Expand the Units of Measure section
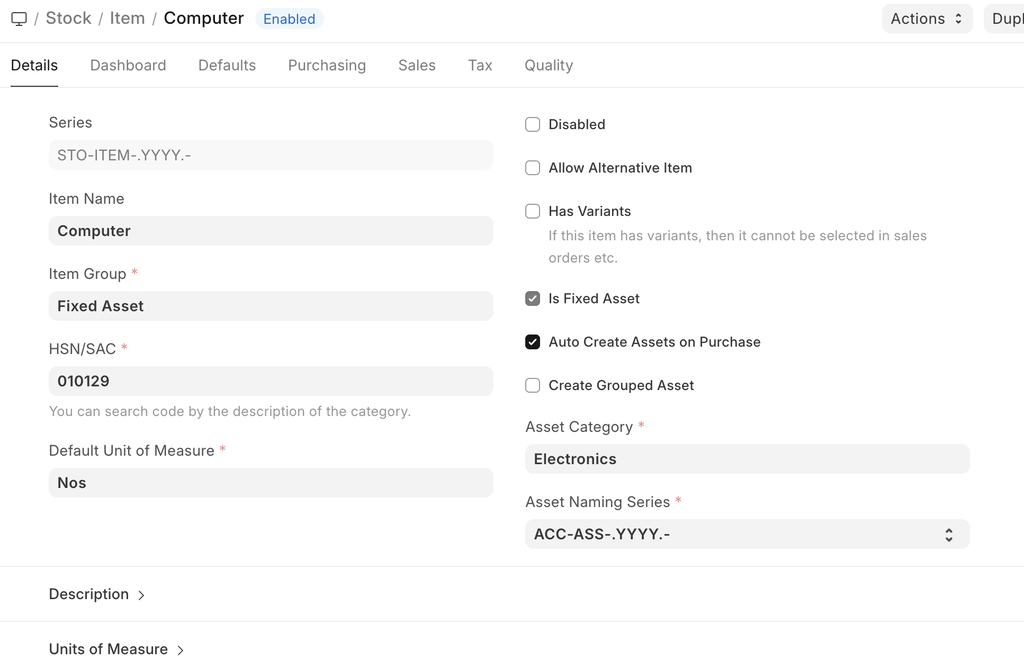The width and height of the screenshot is (1024, 669). click(116, 649)
